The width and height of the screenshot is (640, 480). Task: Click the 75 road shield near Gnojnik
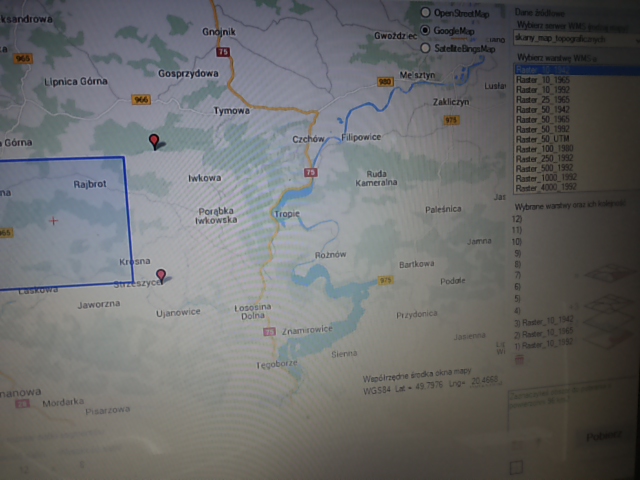tap(222, 52)
